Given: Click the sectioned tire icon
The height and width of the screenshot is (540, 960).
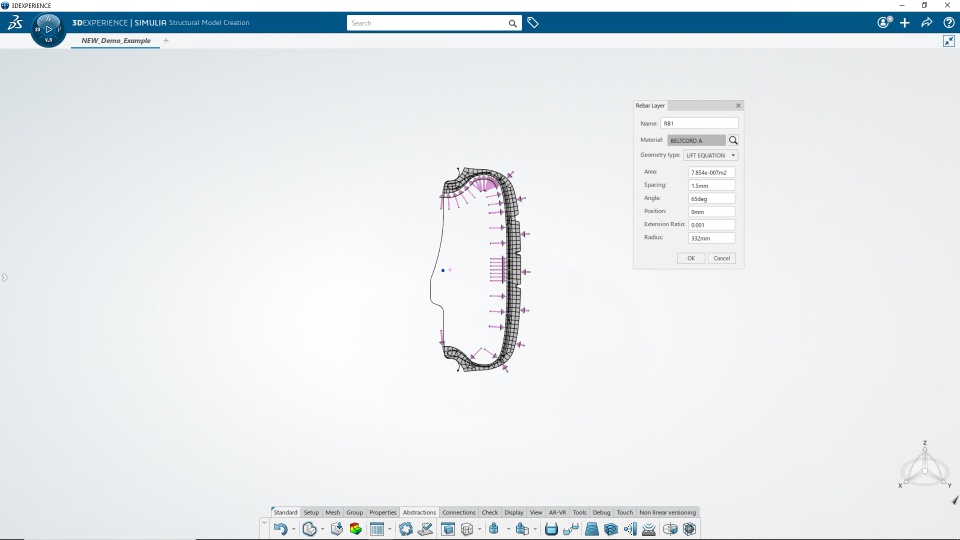Looking at the screenshot, I should (x=670, y=529).
